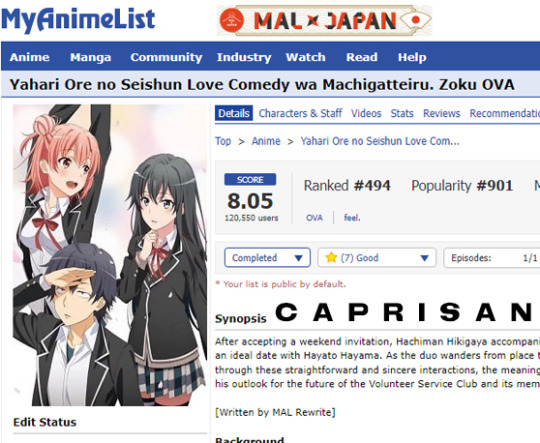This screenshot has height=443, width=540.
Task: Click the Completed status dropdown arrow
Action: [298, 258]
